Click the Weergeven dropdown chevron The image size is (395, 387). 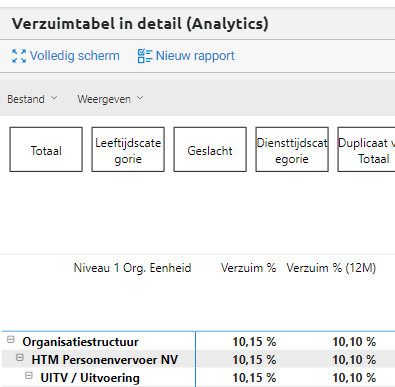tap(140, 98)
